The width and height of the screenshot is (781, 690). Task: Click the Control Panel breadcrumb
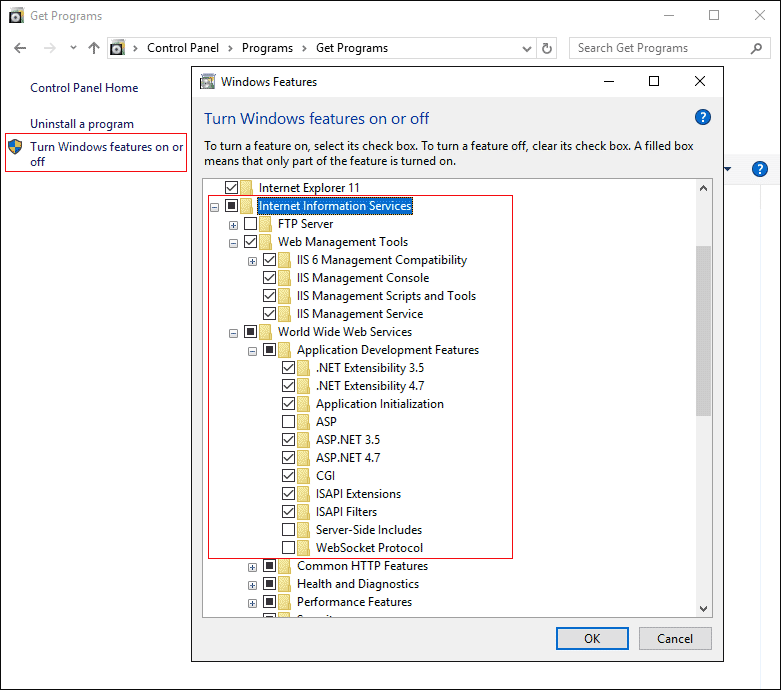pyautogui.click(x=183, y=48)
